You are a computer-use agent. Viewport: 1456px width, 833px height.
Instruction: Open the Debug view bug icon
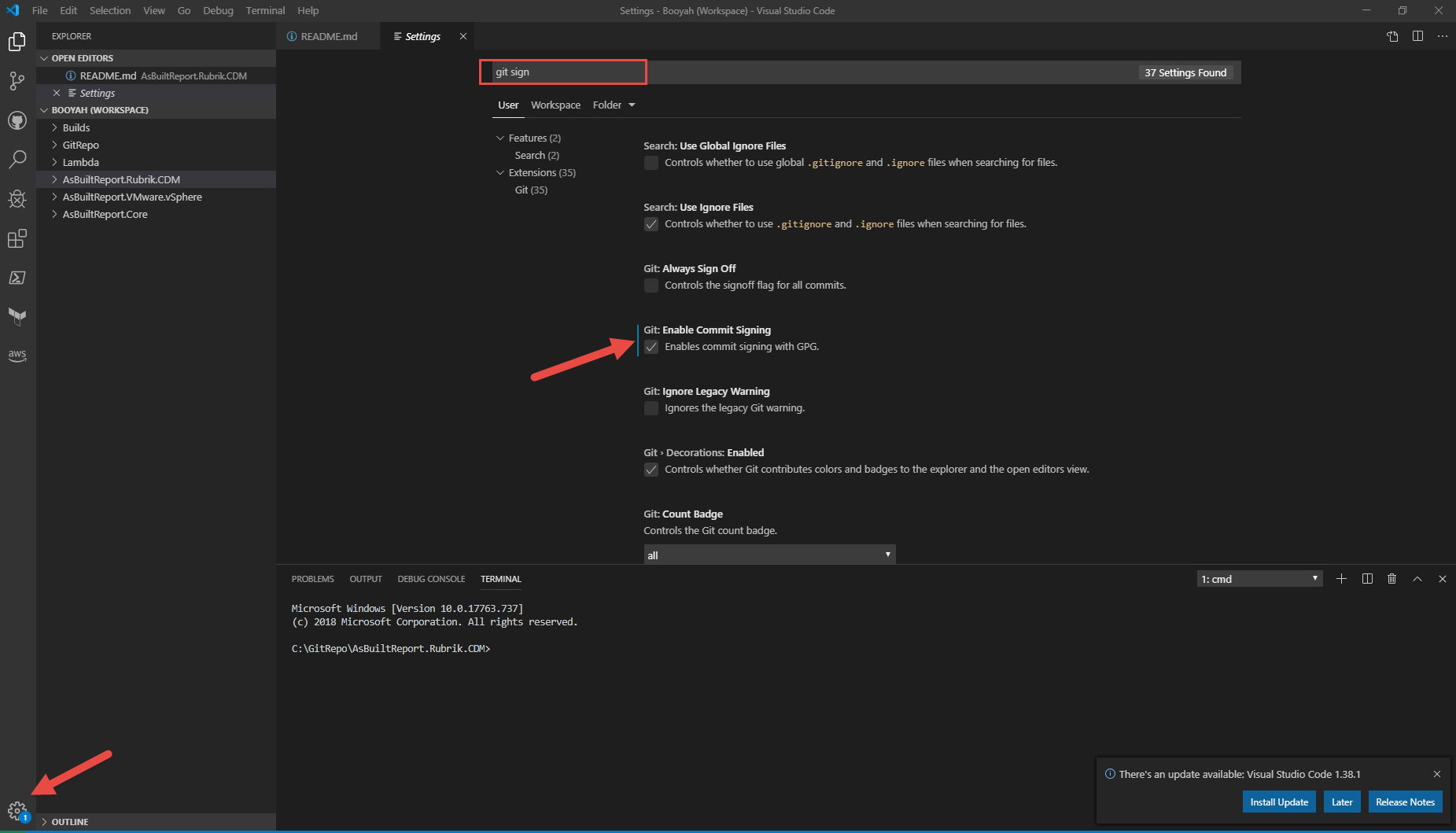point(17,199)
